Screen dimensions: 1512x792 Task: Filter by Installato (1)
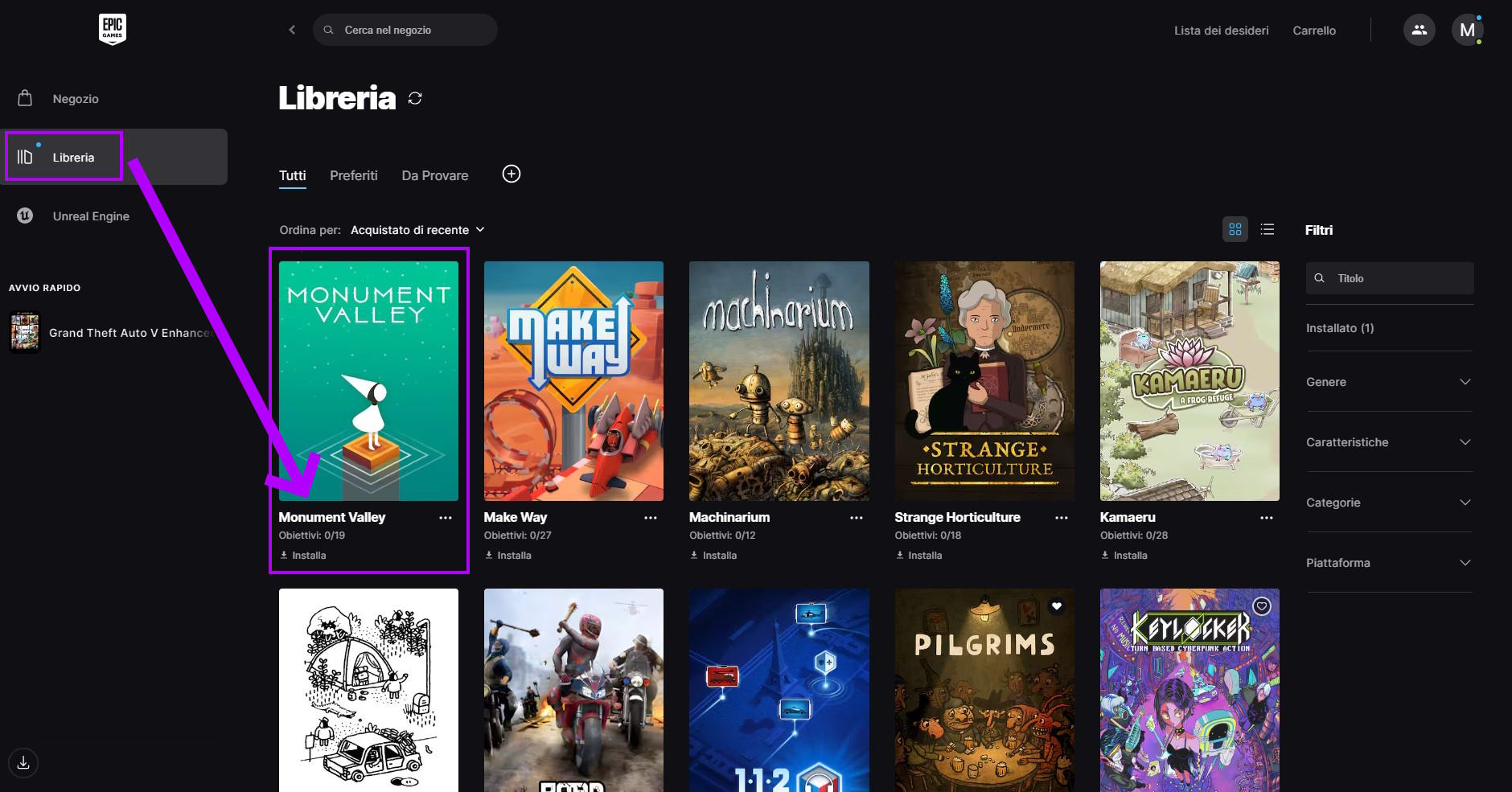pyautogui.click(x=1340, y=328)
